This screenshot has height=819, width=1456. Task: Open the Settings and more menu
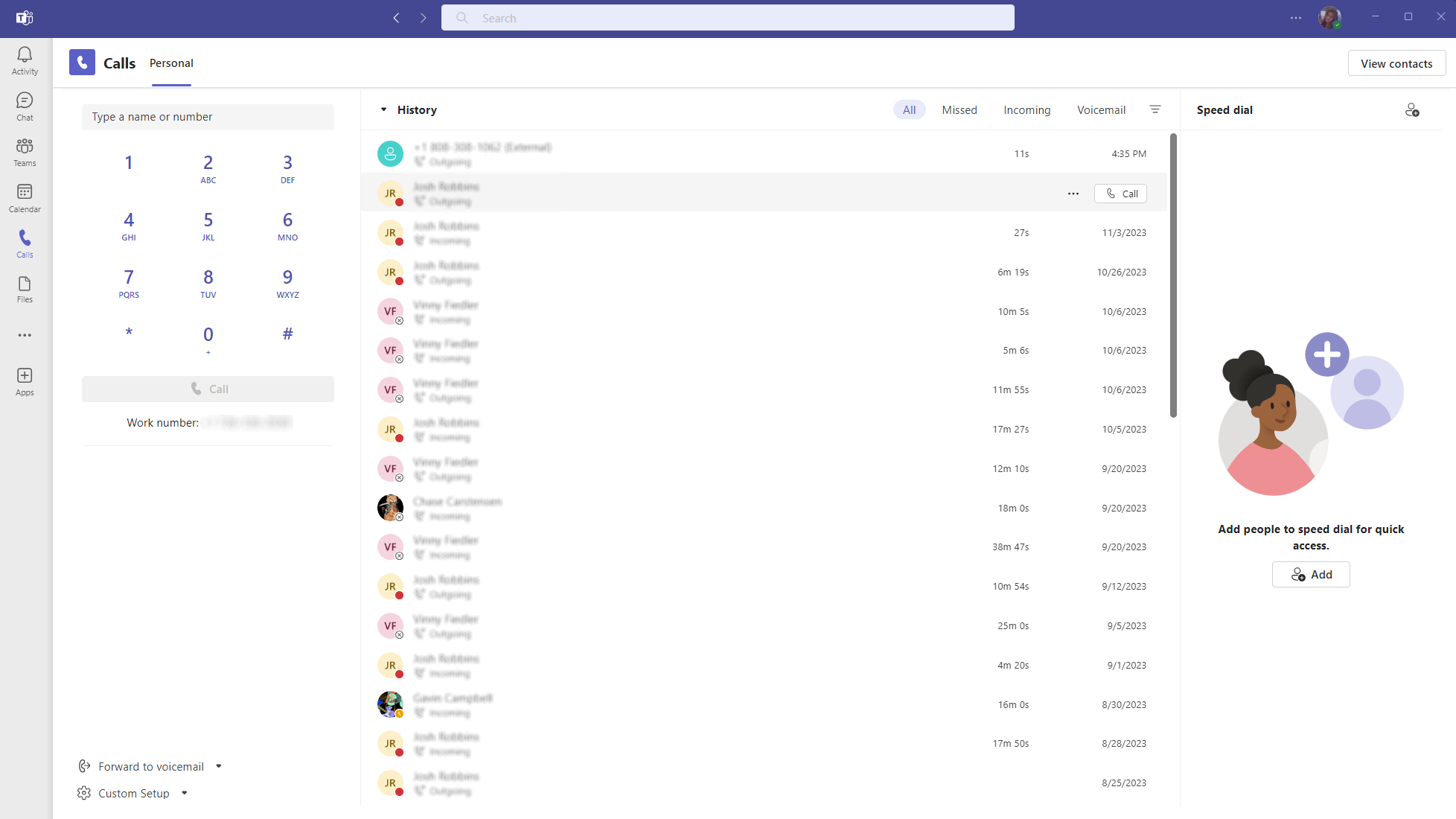point(1295,17)
